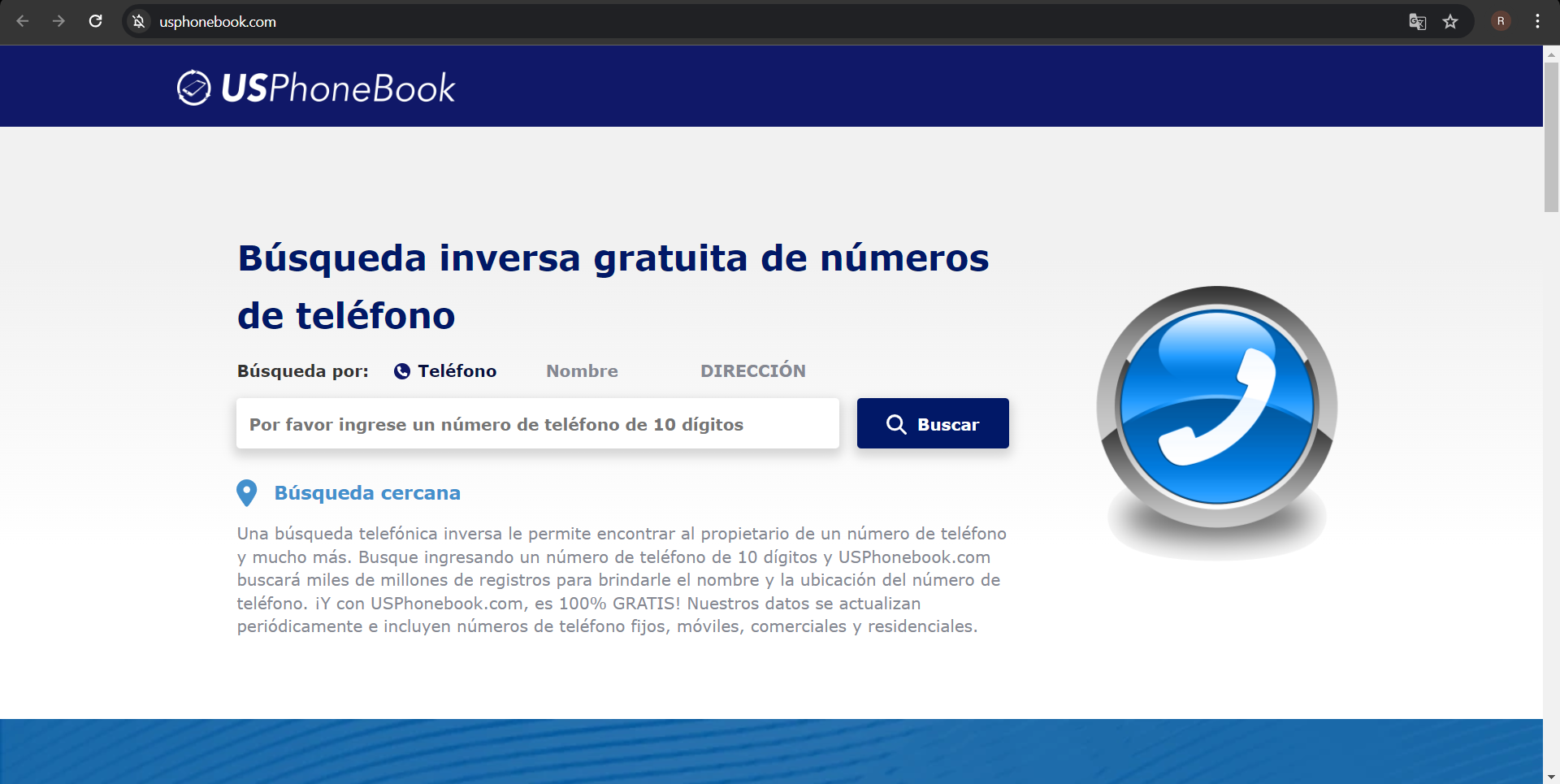Click the telephone handset icon beside Teléfono
The image size is (1560, 784).
(x=403, y=370)
